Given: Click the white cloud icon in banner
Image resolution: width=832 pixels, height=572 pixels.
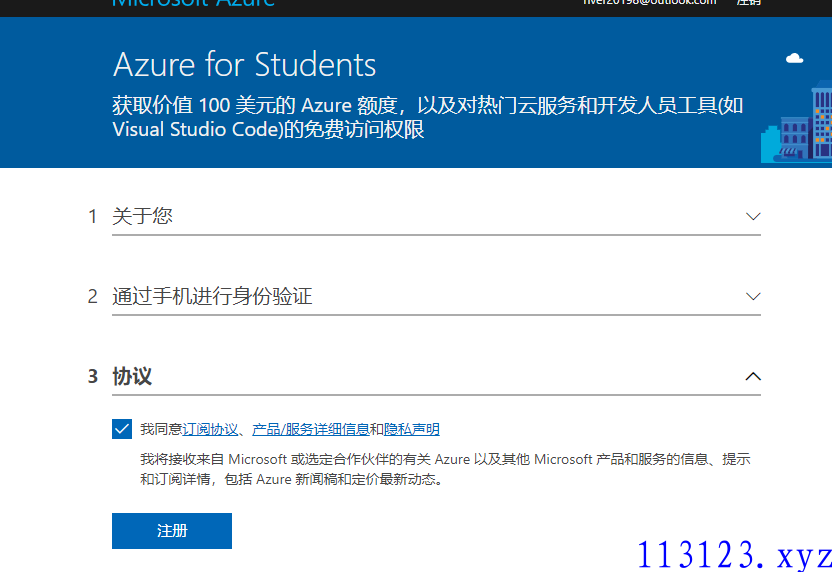Looking at the screenshot, I should tap(794, 58).
